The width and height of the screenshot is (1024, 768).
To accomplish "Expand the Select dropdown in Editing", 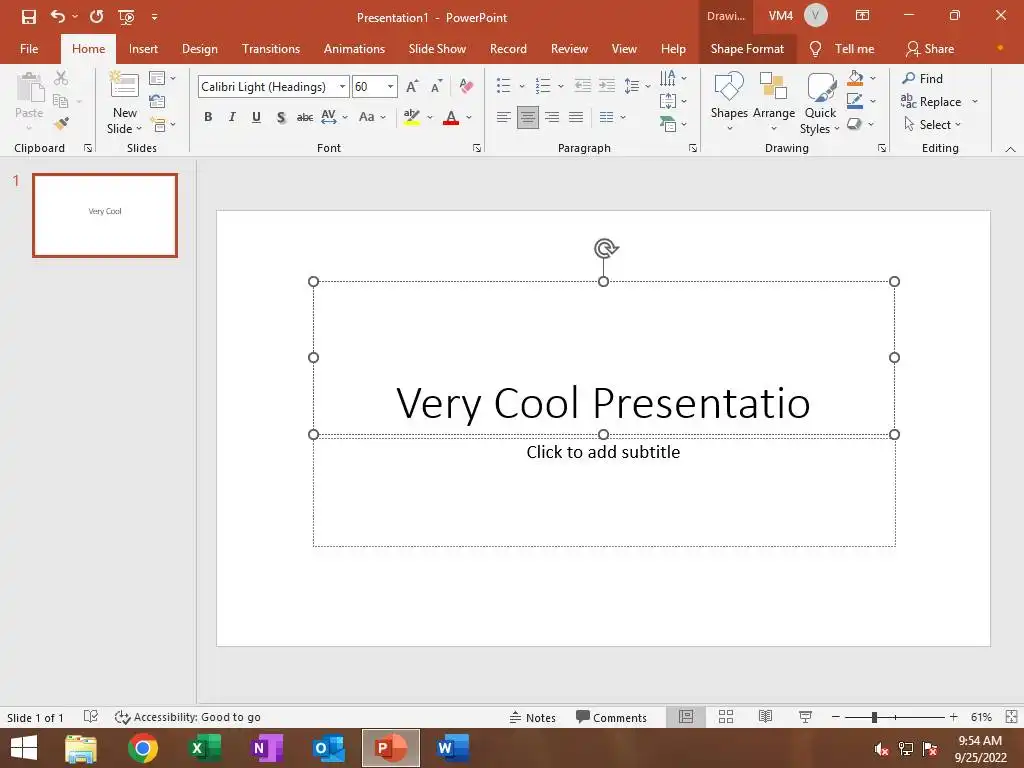I will click(x=933, y=125).
